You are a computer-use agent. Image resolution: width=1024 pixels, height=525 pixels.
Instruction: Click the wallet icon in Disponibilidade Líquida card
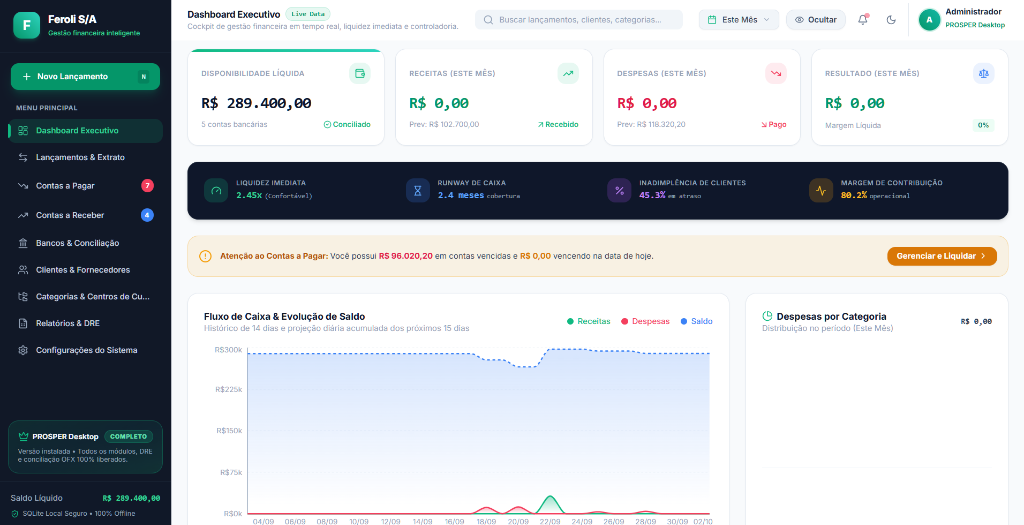pyautogui.click(x=359, y=73)
